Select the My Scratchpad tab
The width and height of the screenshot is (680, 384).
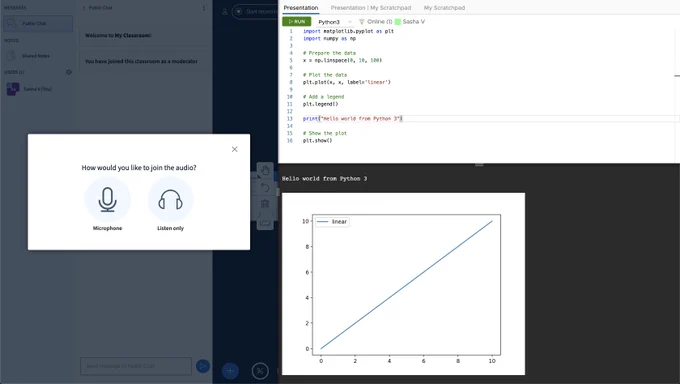pyautogui.click(x=444, y=8)
